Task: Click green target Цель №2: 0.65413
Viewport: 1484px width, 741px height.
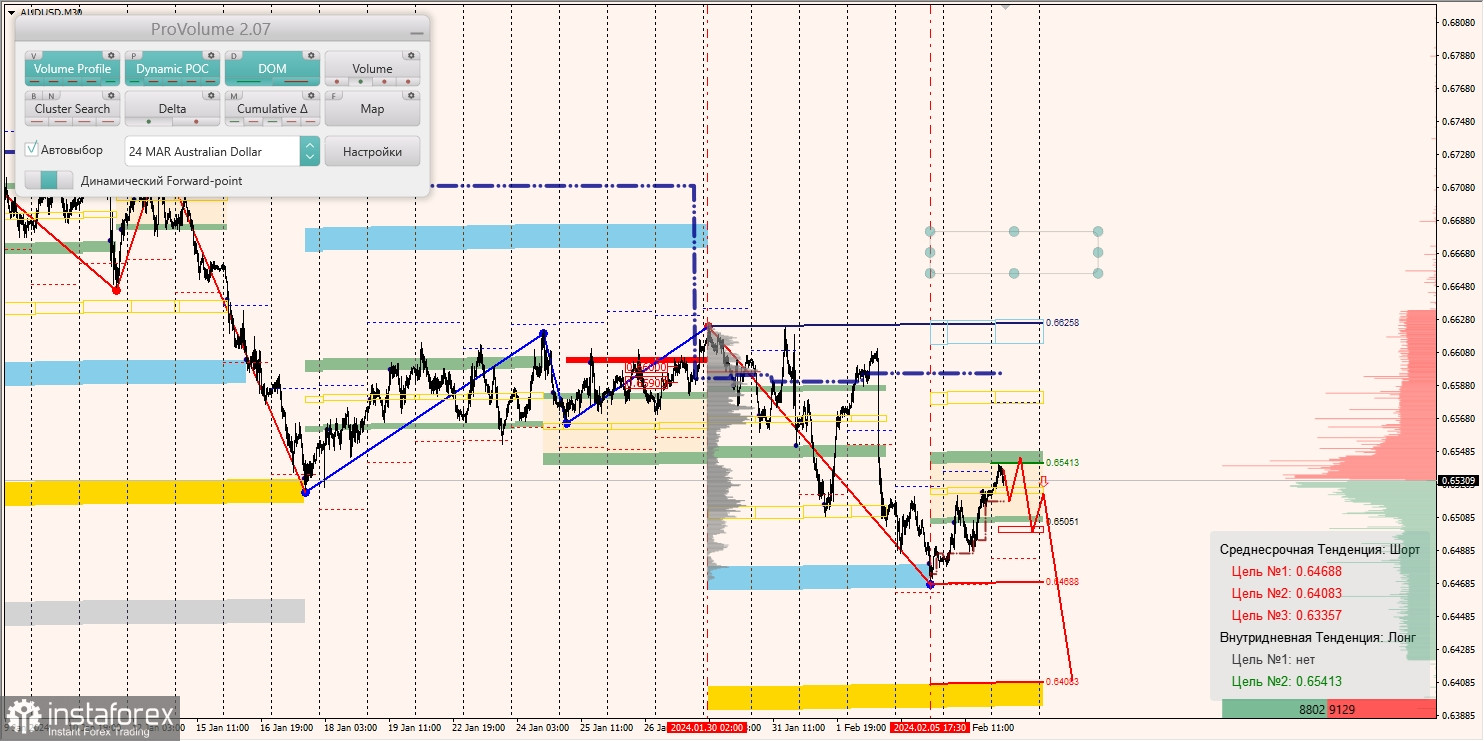Action: [1286, 681]
